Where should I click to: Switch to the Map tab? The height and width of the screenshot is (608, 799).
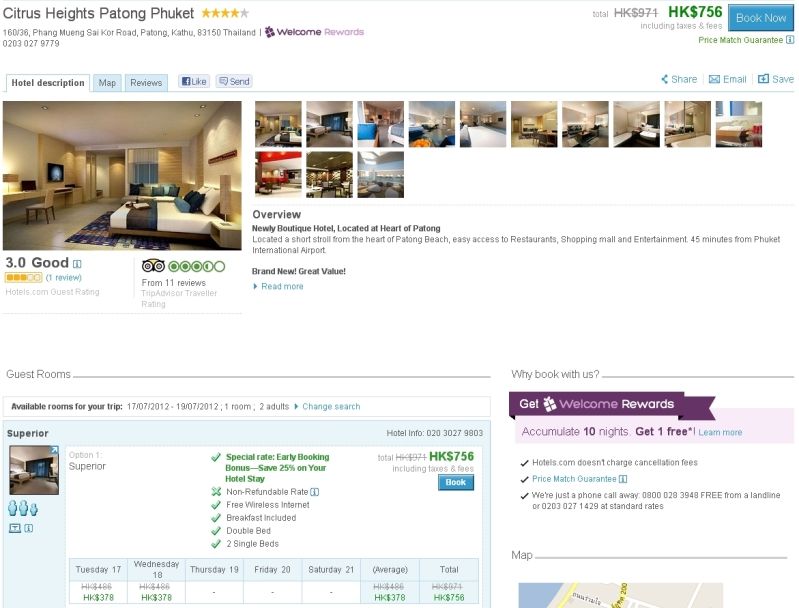(107, 83)
